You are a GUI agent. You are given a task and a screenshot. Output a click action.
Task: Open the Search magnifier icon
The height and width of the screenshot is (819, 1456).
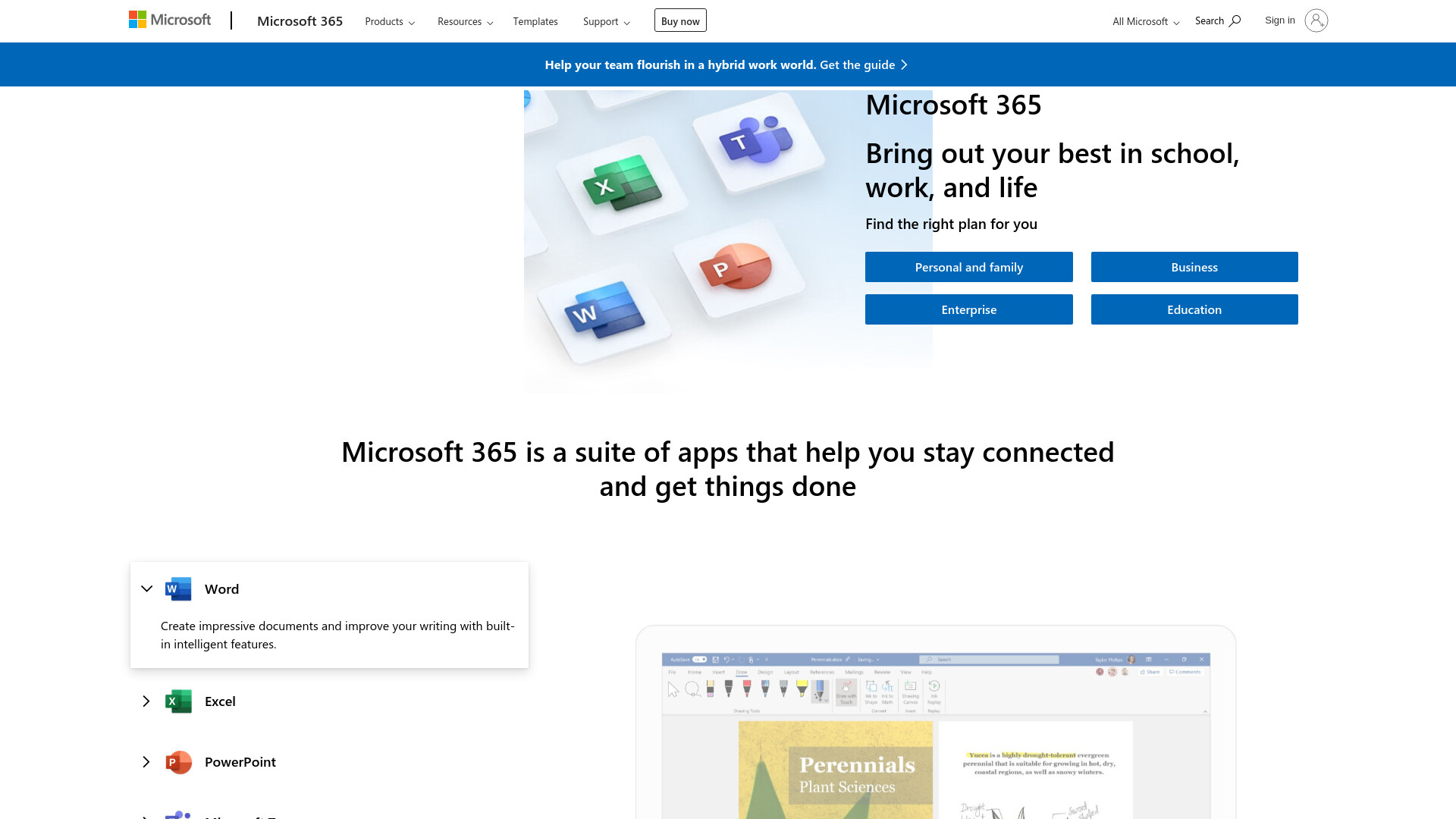click(1235, 21)
